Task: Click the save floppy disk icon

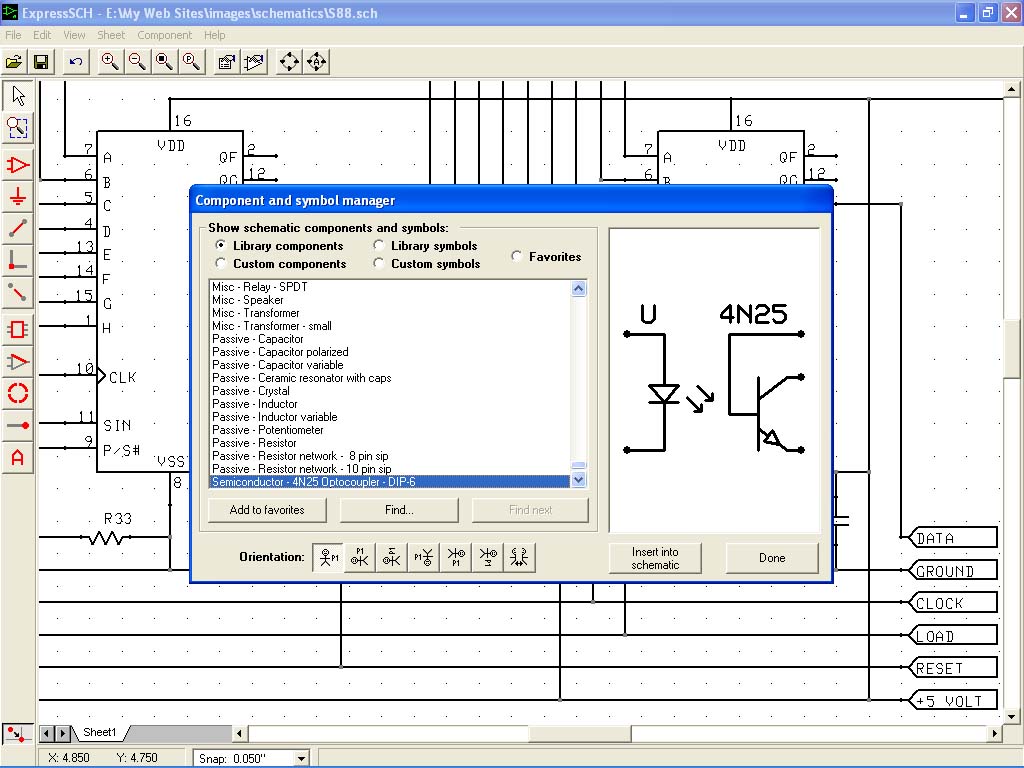Action: point(41,62)
